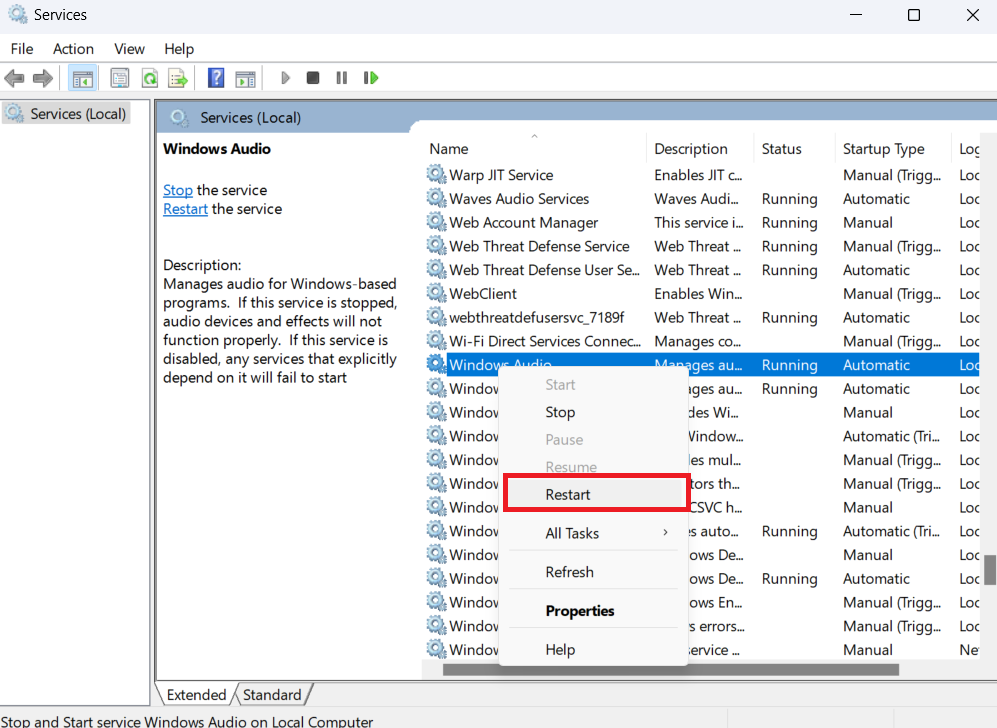Switch to the Standard tab
997x728 pixels.
[x=272, y=695]
